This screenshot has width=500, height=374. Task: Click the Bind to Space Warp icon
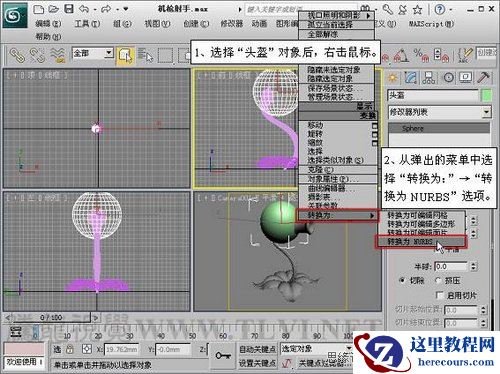click(58, 55)
